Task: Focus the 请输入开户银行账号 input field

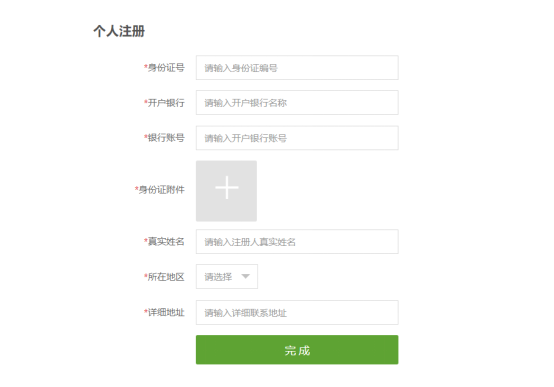Action: click(x=297, y=138)
